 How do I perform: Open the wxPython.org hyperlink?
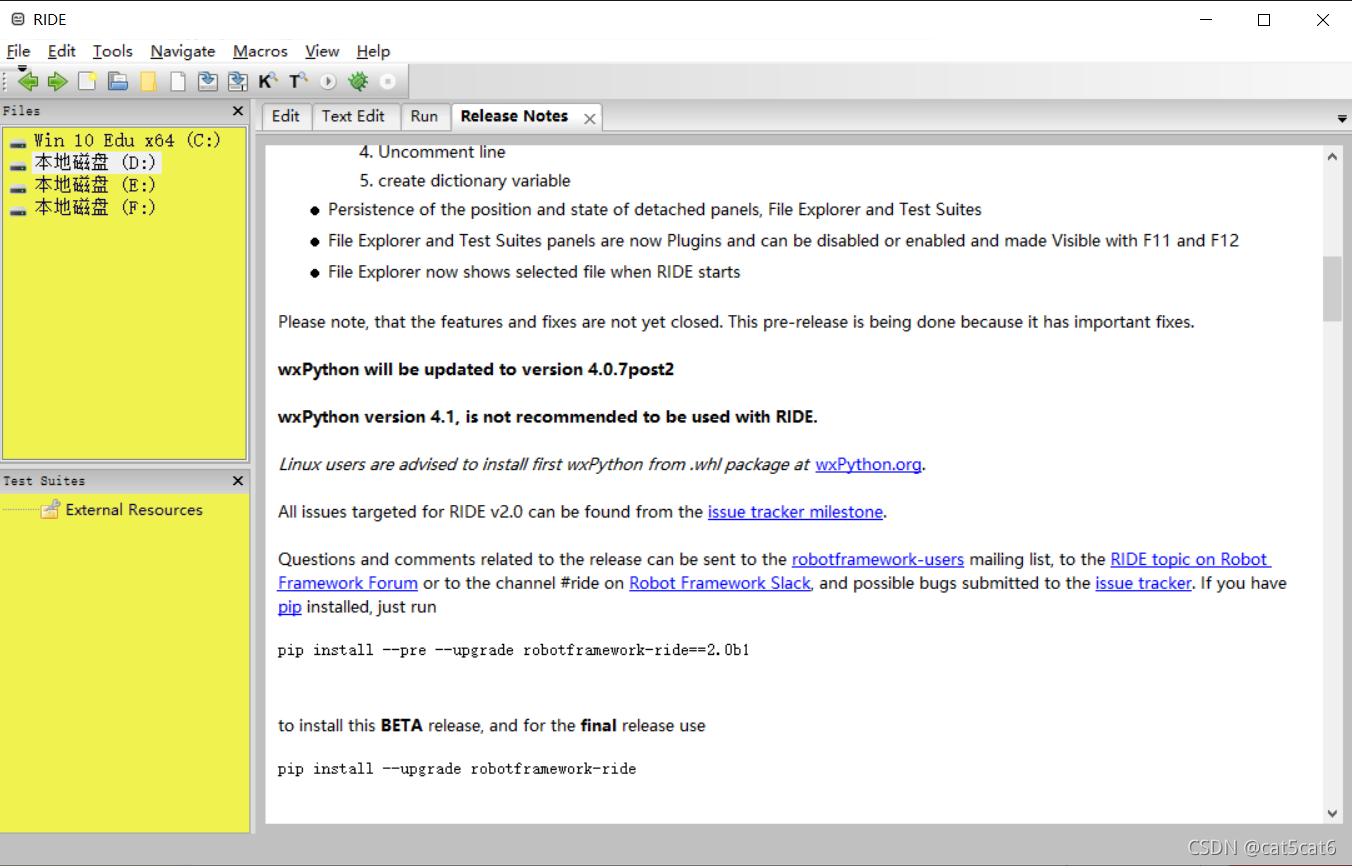tap(868, 464)
